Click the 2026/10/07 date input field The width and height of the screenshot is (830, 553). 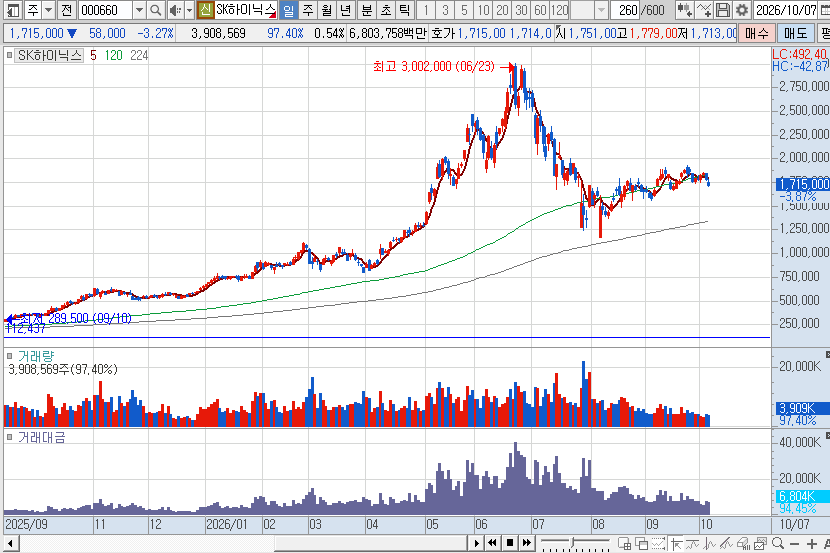point(786,10)
